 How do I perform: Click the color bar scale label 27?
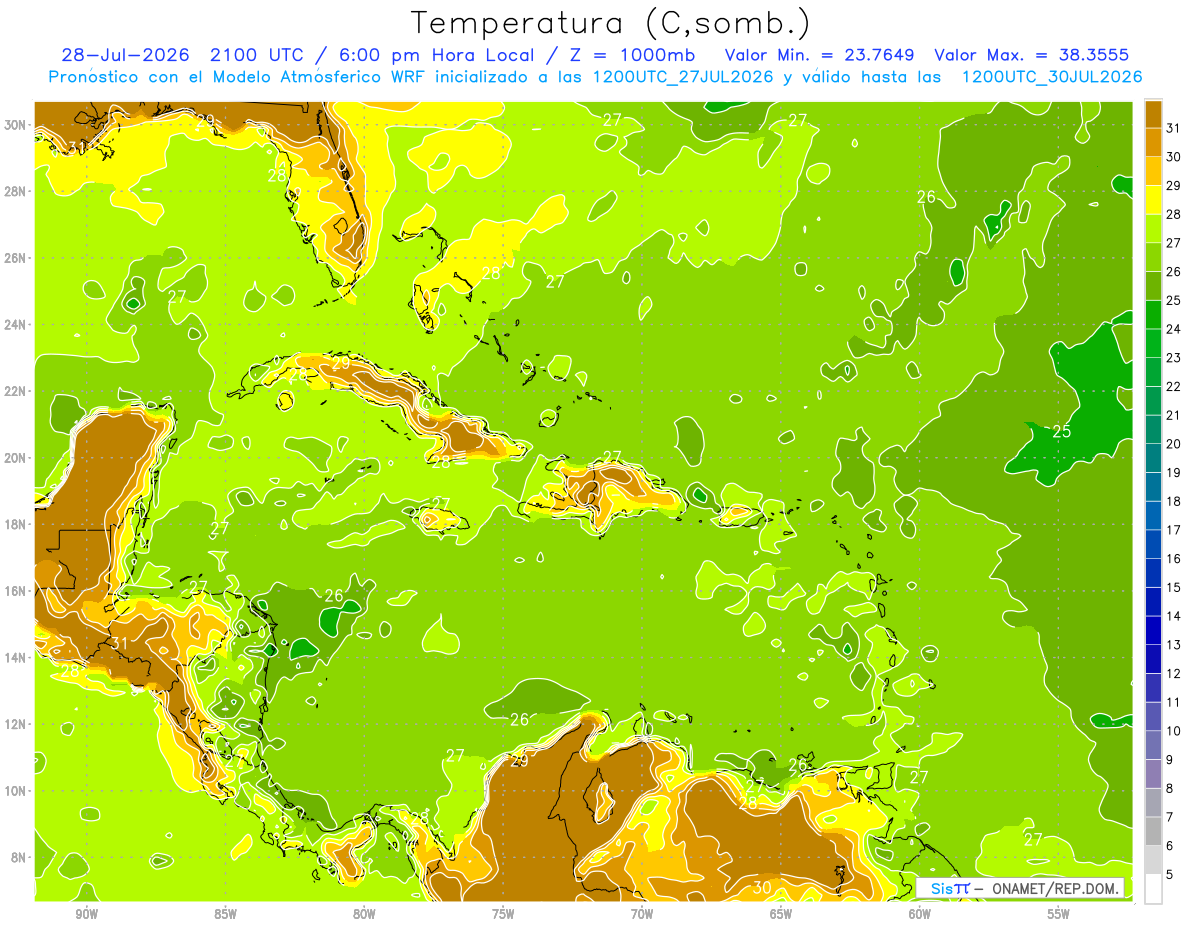coord(1174,242)
